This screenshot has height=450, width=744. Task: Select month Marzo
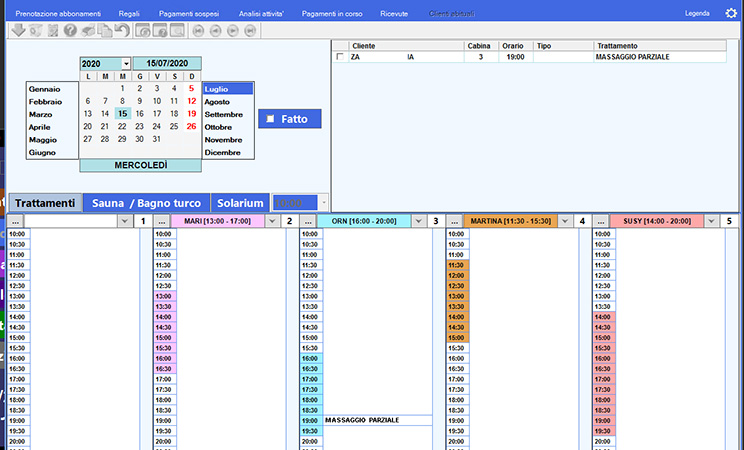click(x=40, y=114)
